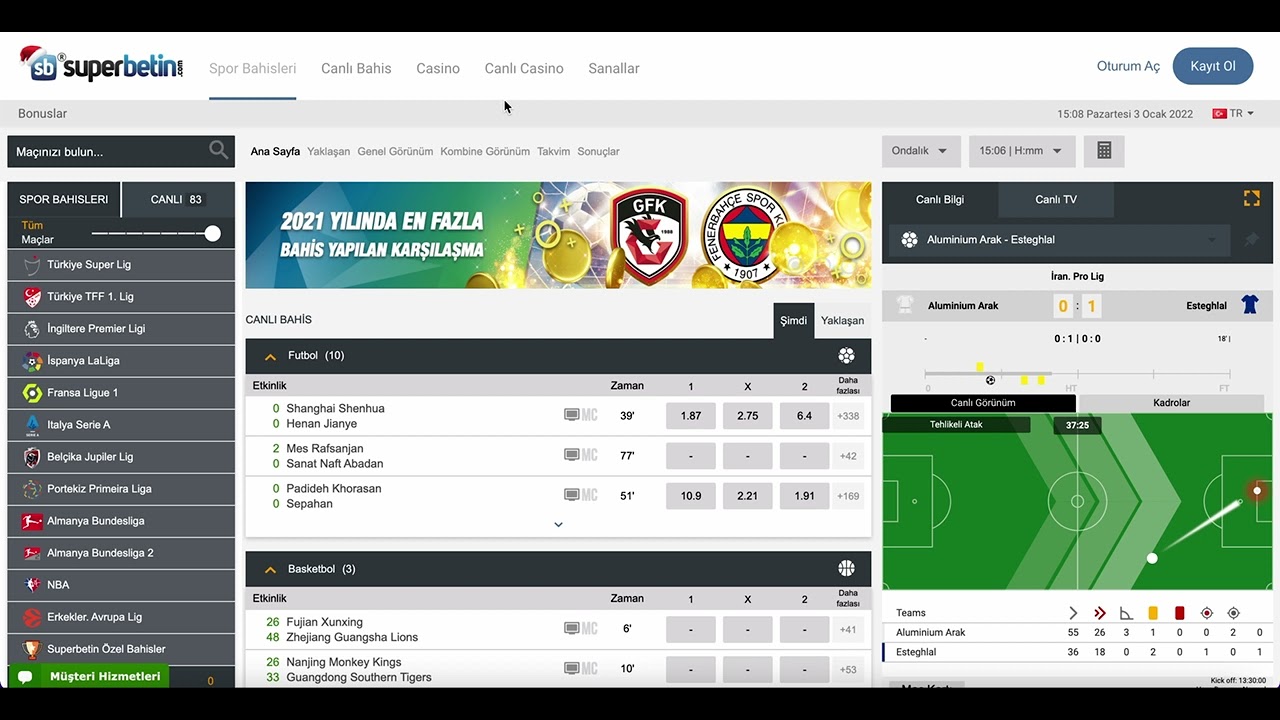Image resolution: width=1280 pixels, height=720 pixels.
Task: Collapse the Basketbol section chevron
Action: (x=270, y=569)
